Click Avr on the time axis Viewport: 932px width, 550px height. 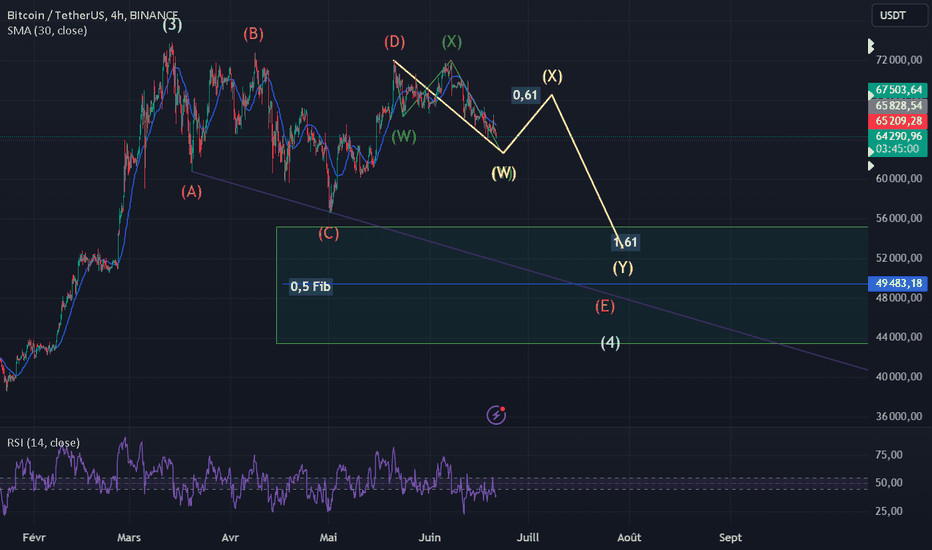pyautogui.click(x=230, y=538)
